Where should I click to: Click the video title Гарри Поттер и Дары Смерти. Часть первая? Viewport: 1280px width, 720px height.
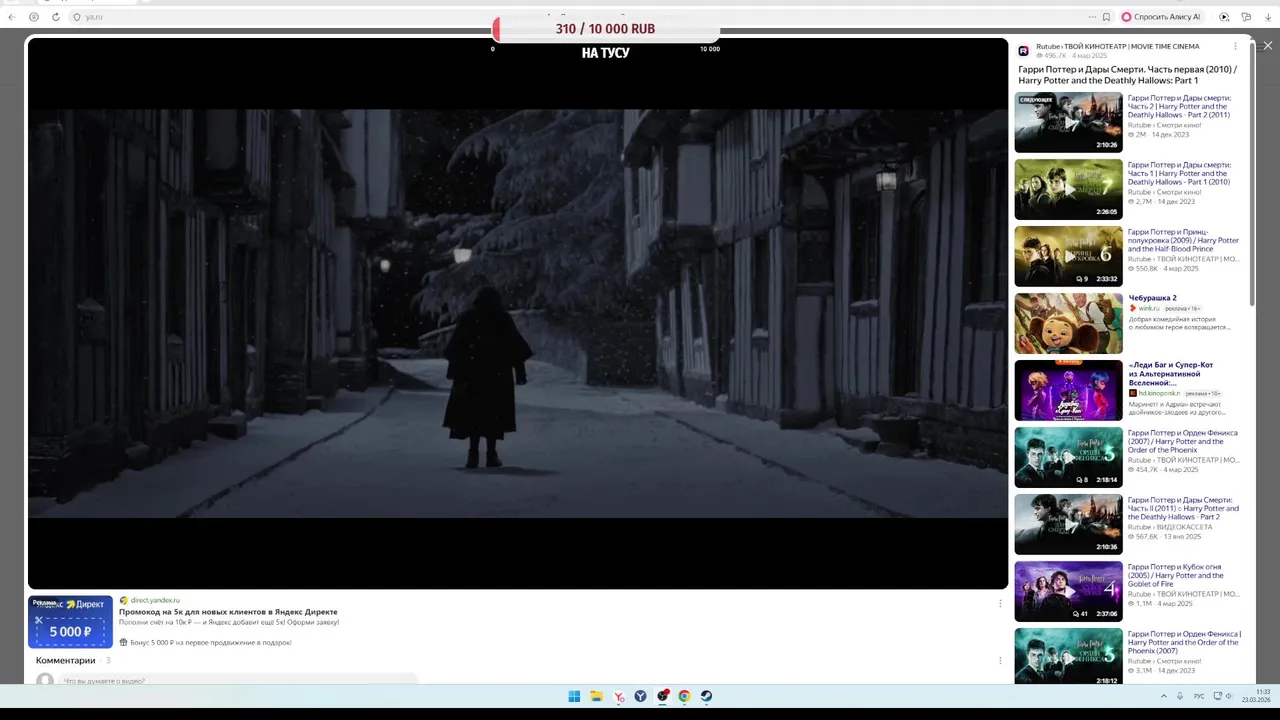[x=1127, y=75]
